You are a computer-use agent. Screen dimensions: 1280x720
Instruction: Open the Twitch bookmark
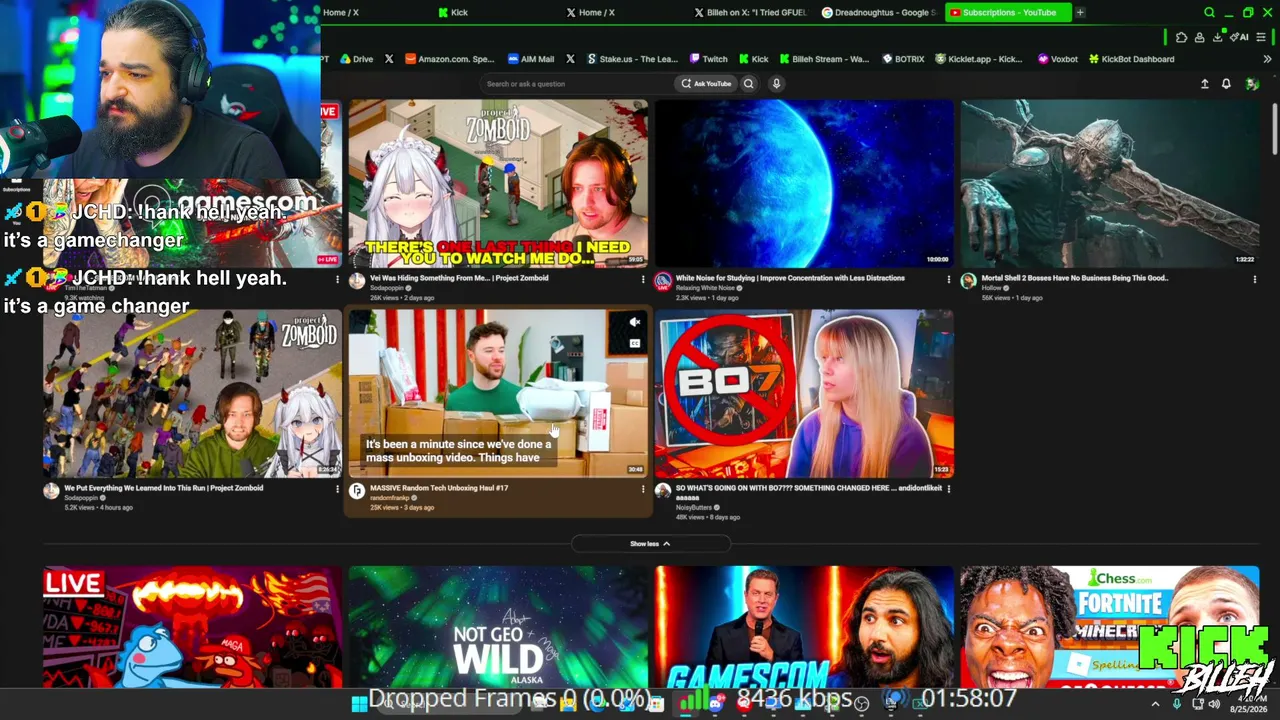click(x=709, y=59)
